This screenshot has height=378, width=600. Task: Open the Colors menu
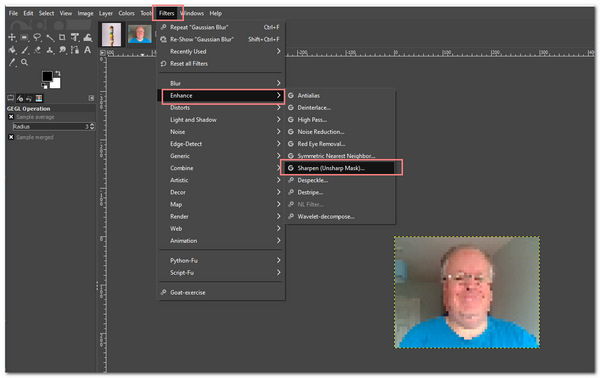point(126,13)
